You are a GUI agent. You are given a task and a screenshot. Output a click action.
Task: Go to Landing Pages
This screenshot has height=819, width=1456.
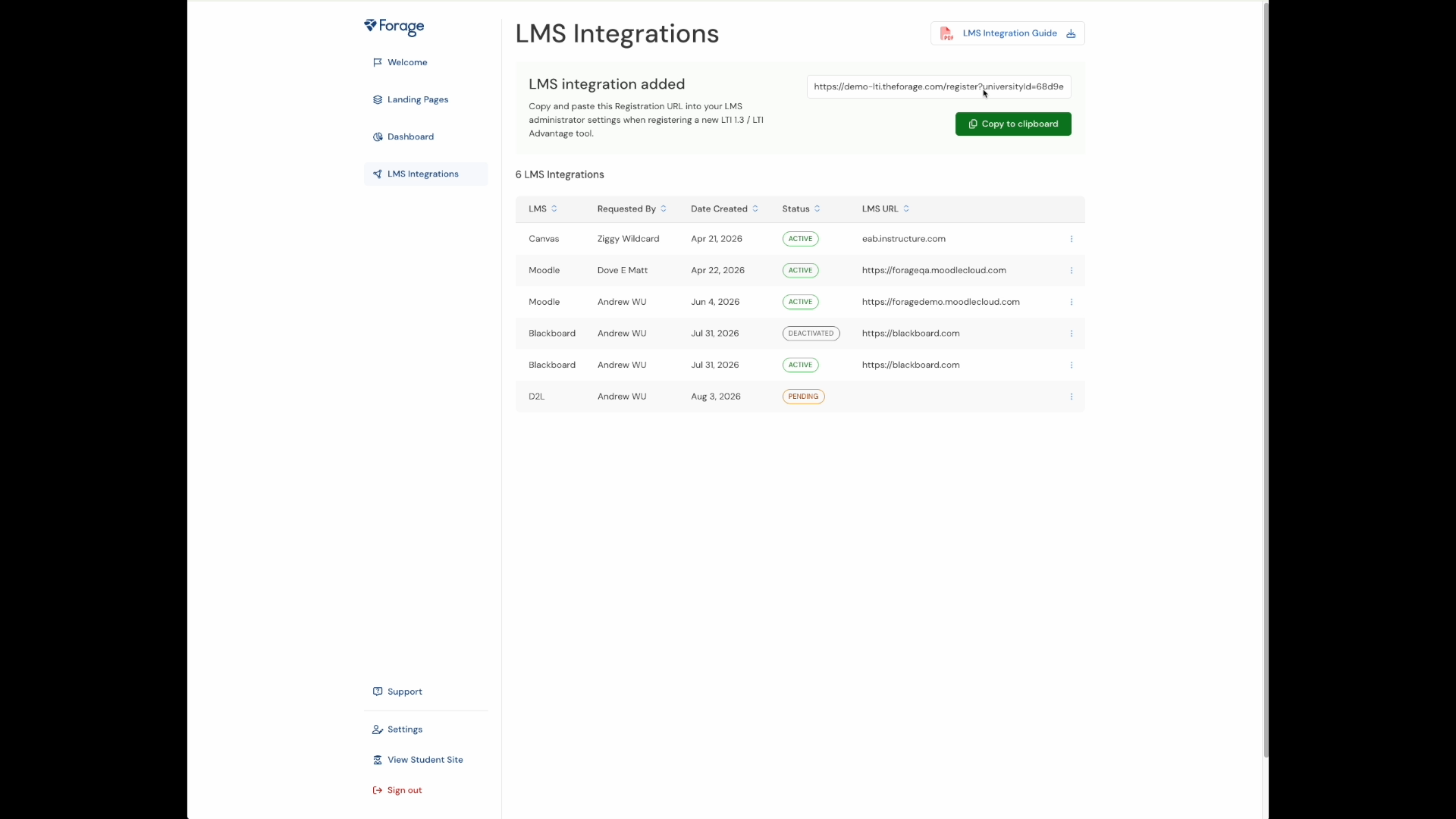coord(425,99)
